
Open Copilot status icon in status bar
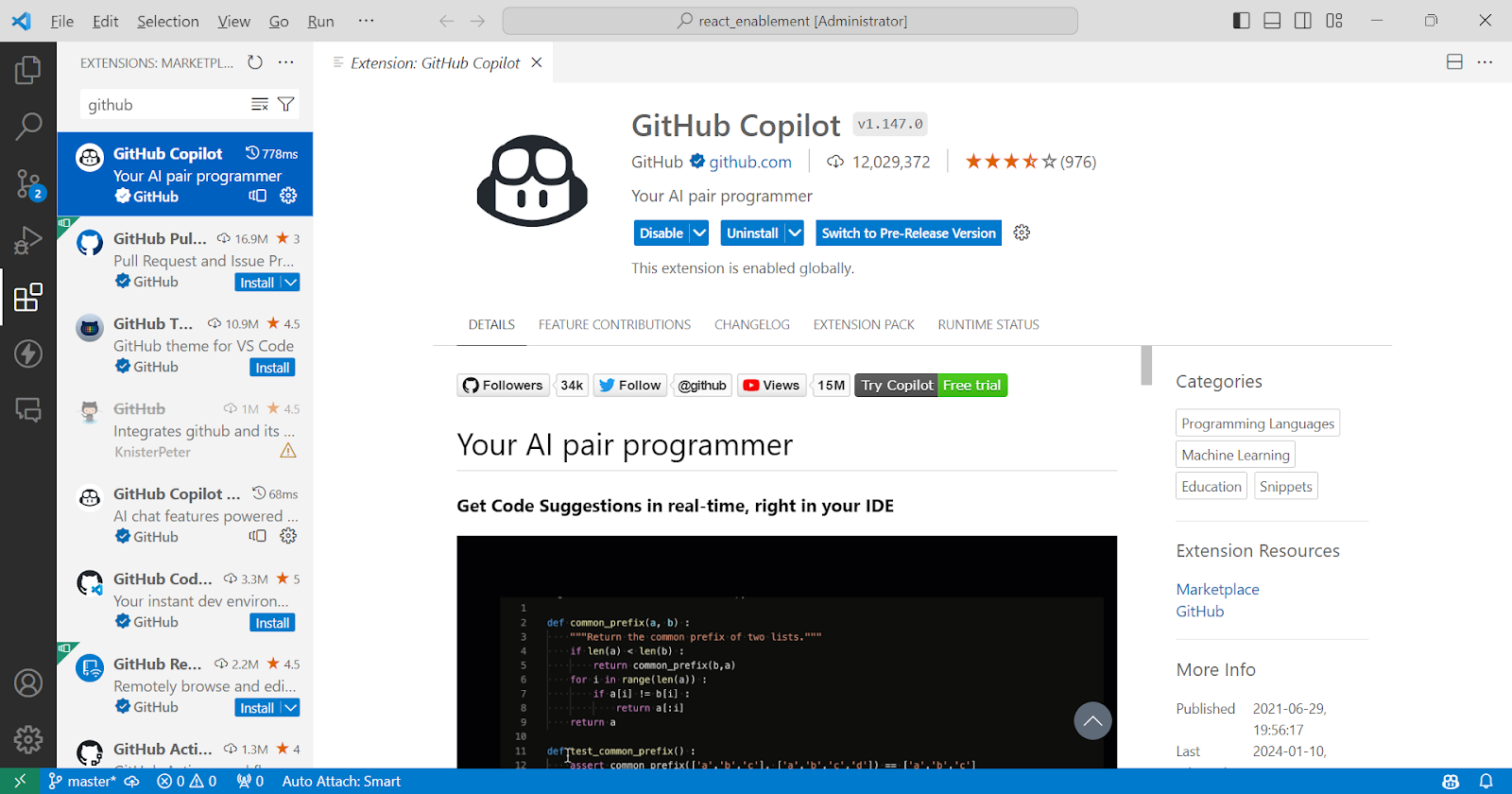click(x=1451, y=781)
